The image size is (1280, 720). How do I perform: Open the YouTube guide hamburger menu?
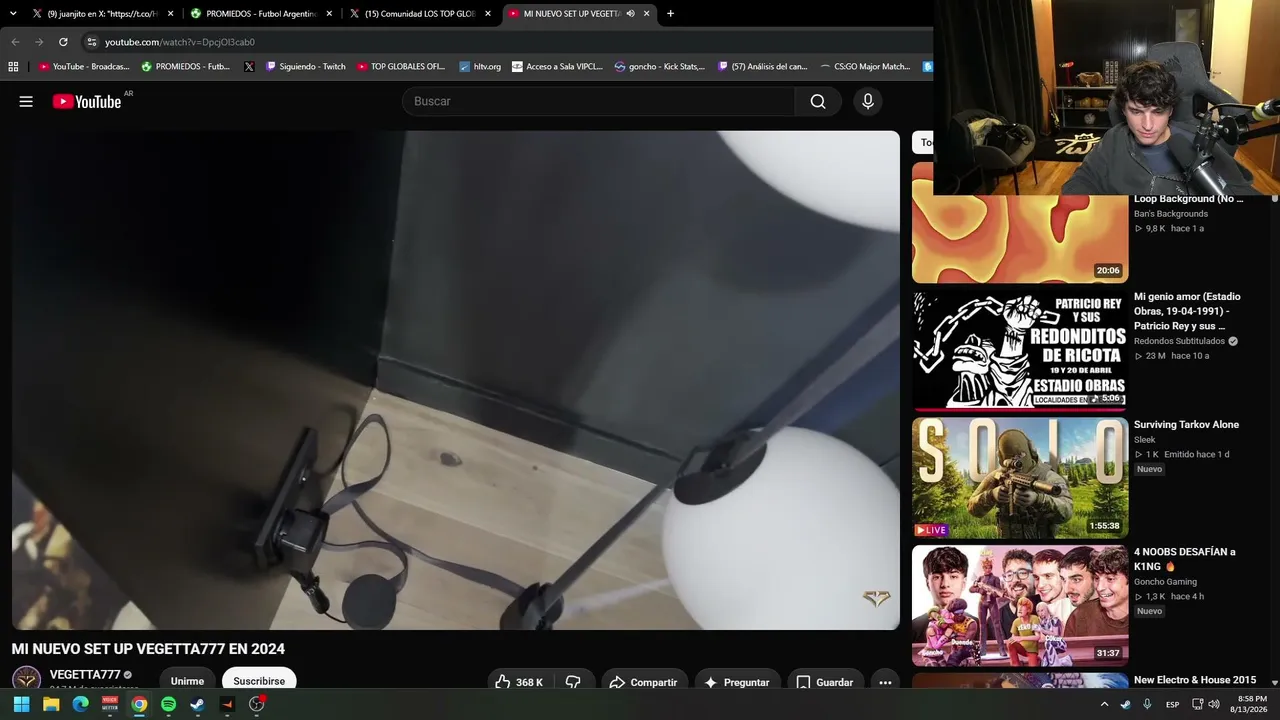click(x=26, y=101)
